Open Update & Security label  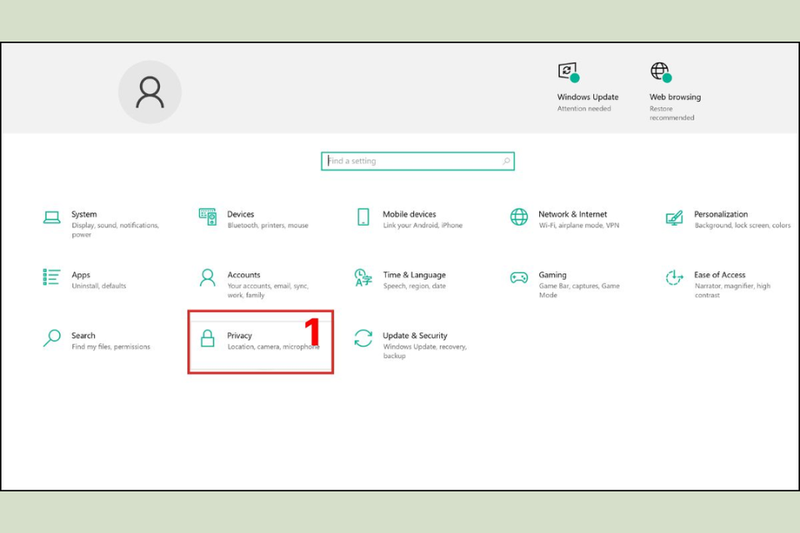(x=415, y=336)
